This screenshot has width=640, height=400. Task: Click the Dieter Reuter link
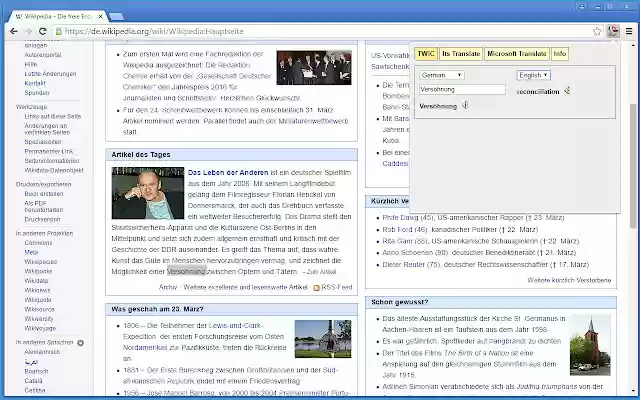click(x=404, y=264)
